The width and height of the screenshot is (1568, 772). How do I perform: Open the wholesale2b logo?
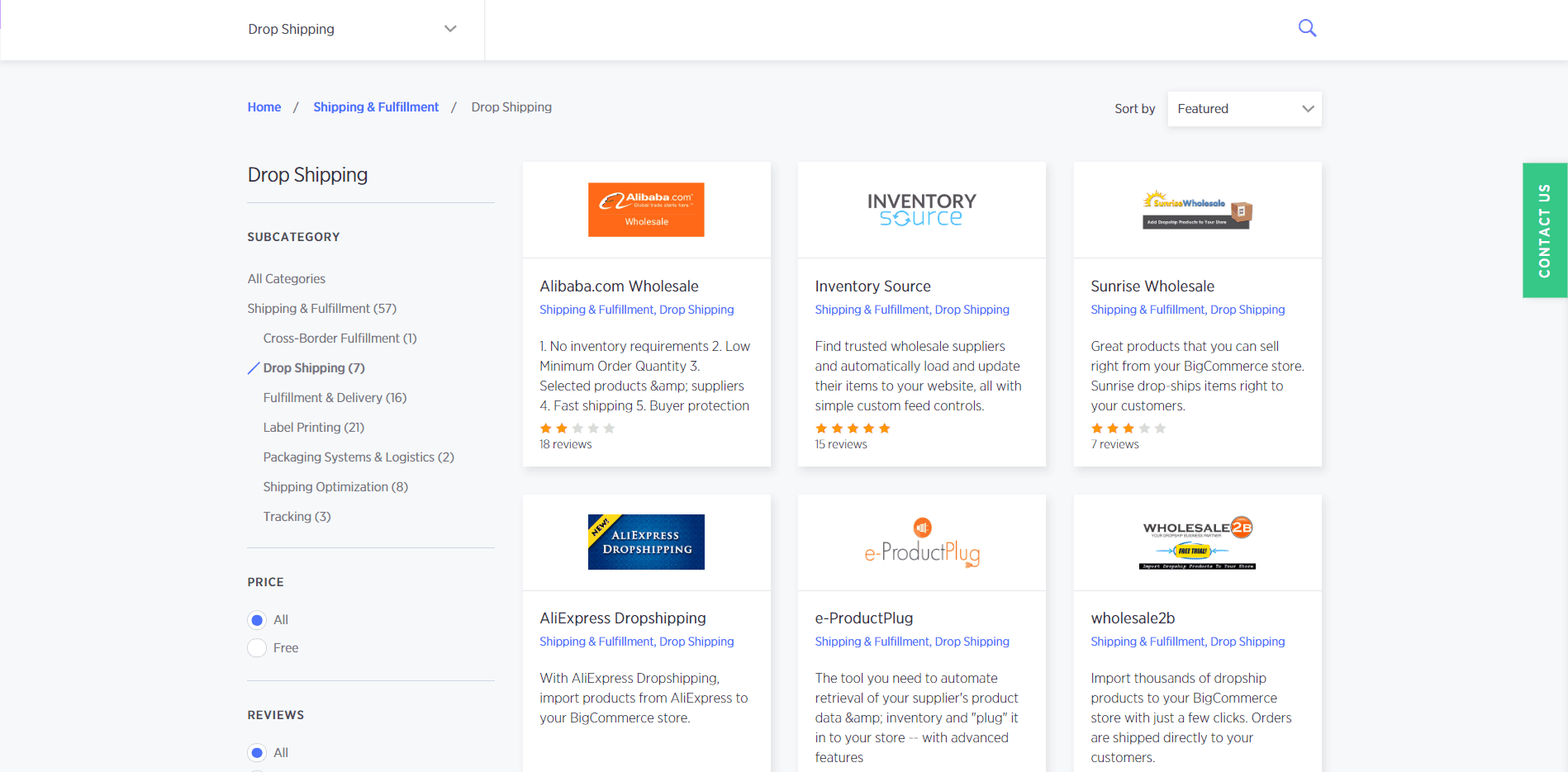click(1197, 543)
